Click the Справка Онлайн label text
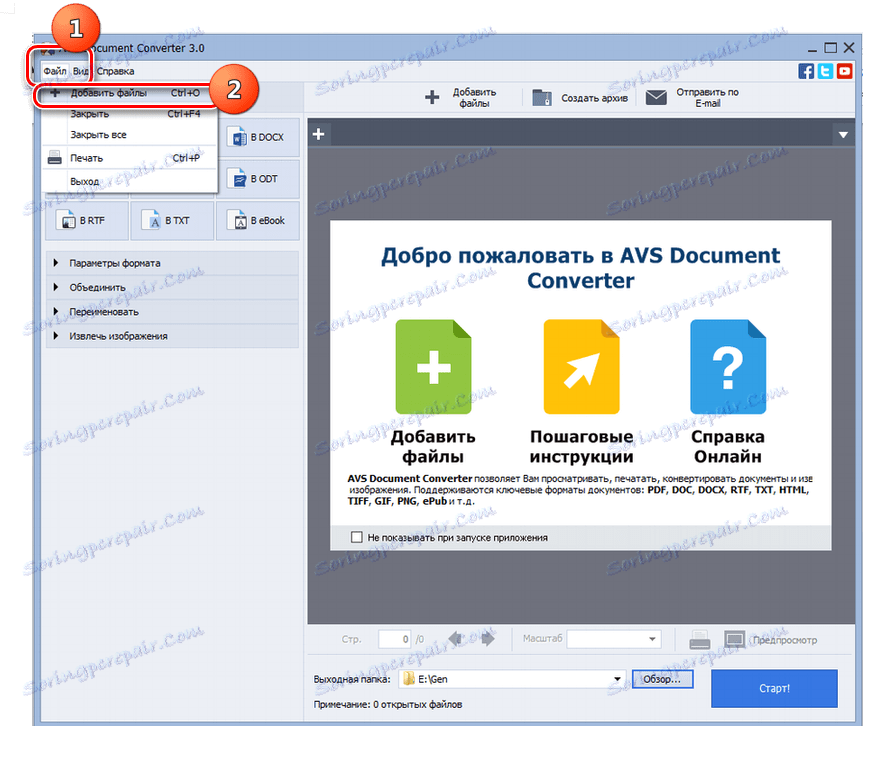Screen dimensions: 895x758 pos(728,446)
